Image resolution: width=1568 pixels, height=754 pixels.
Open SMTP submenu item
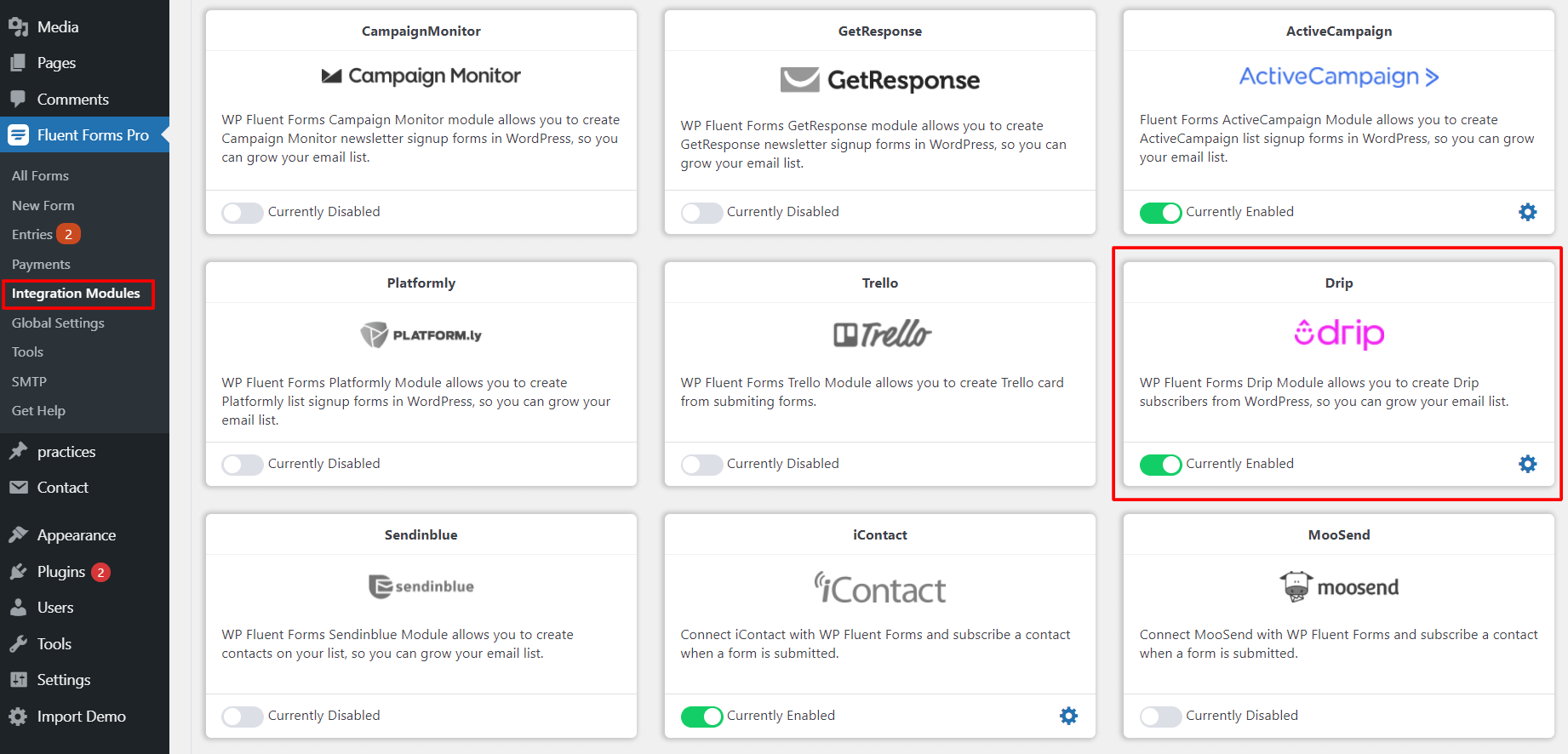pos(29,381)
